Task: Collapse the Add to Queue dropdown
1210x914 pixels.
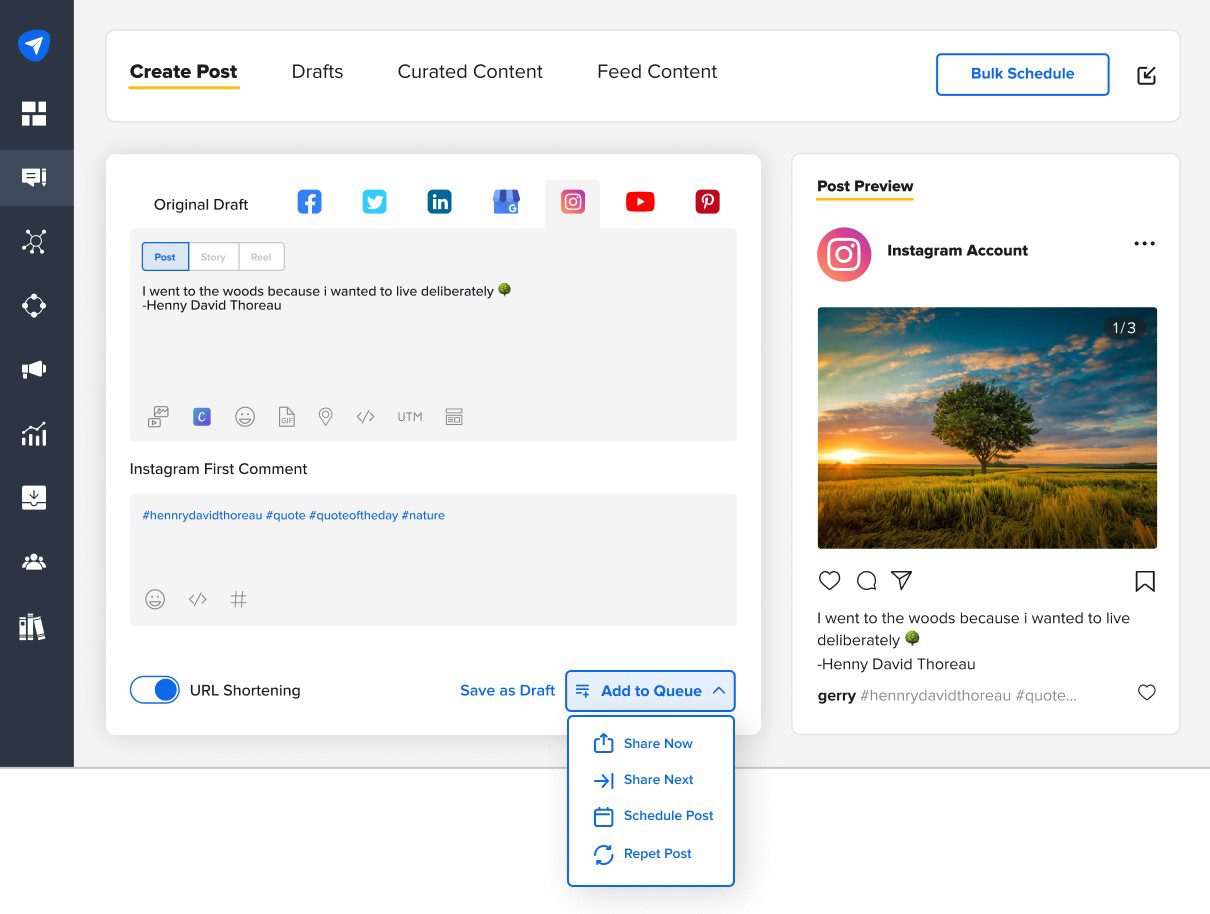Action: [719, 691]
